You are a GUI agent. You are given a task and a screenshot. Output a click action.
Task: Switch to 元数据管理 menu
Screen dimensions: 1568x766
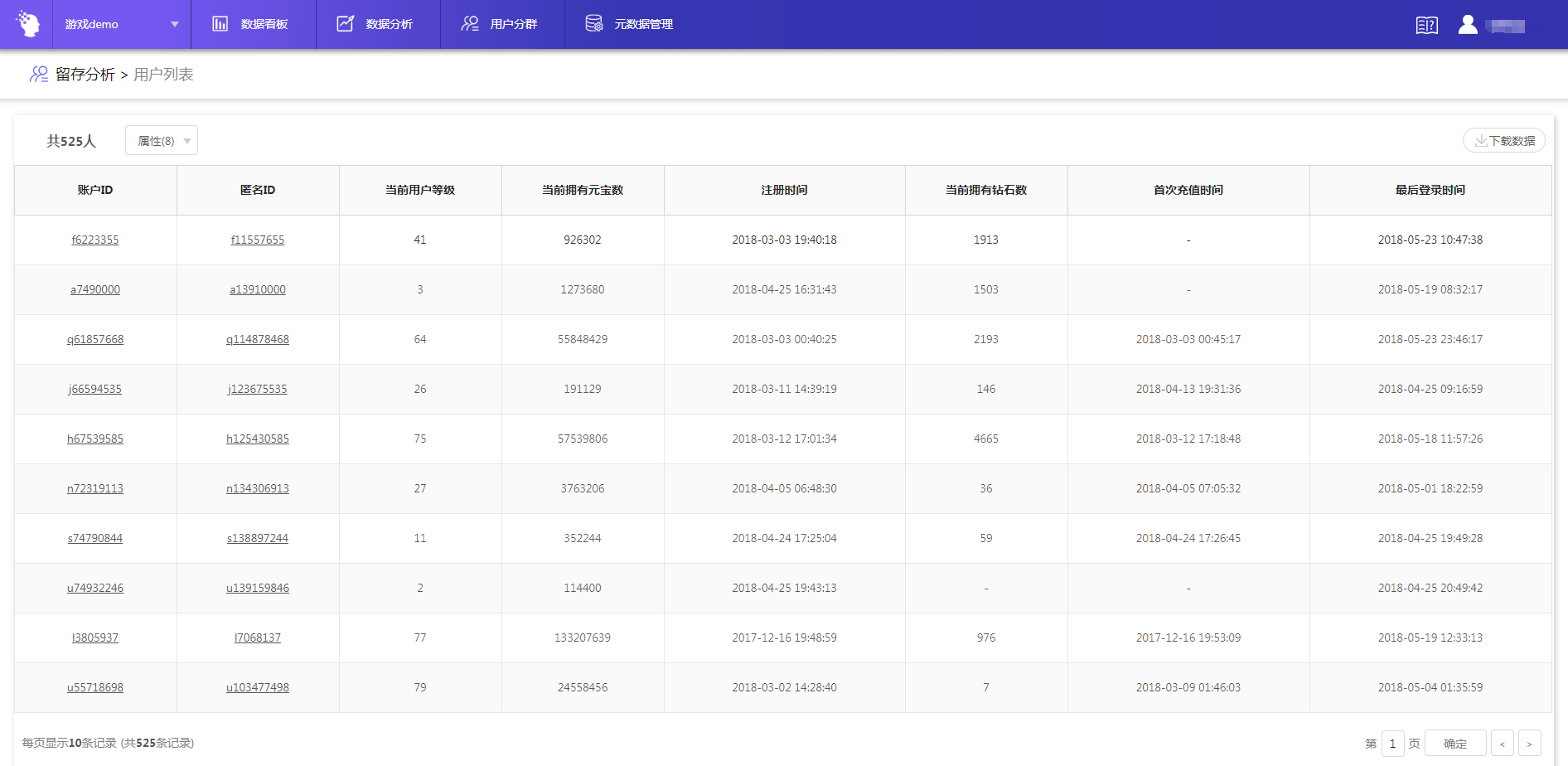pos(643,24)
